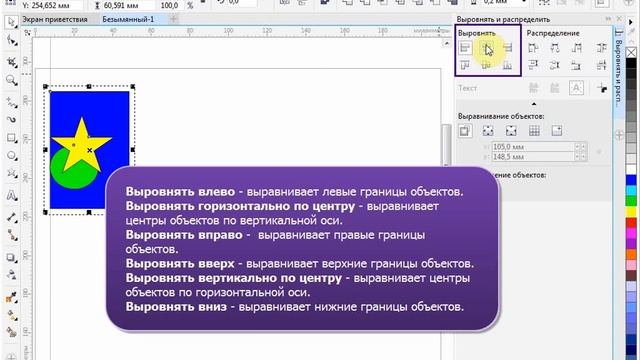Screen dimensions: 640x360
Task: Switch to Безымянный-1 document tab
Action: pyautogui.click(x=128, y=19)
